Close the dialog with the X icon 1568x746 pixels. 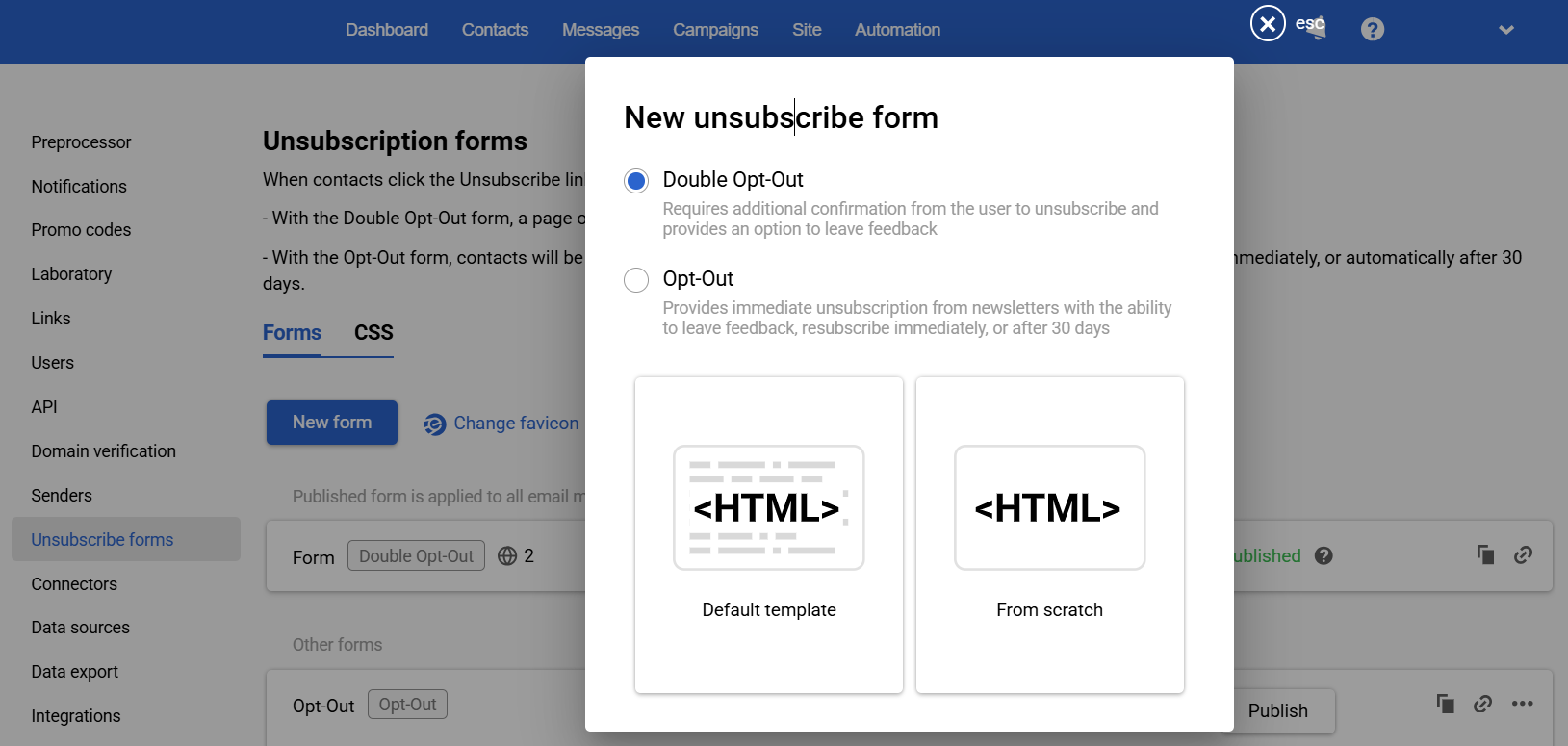(x=1268, y=23)
